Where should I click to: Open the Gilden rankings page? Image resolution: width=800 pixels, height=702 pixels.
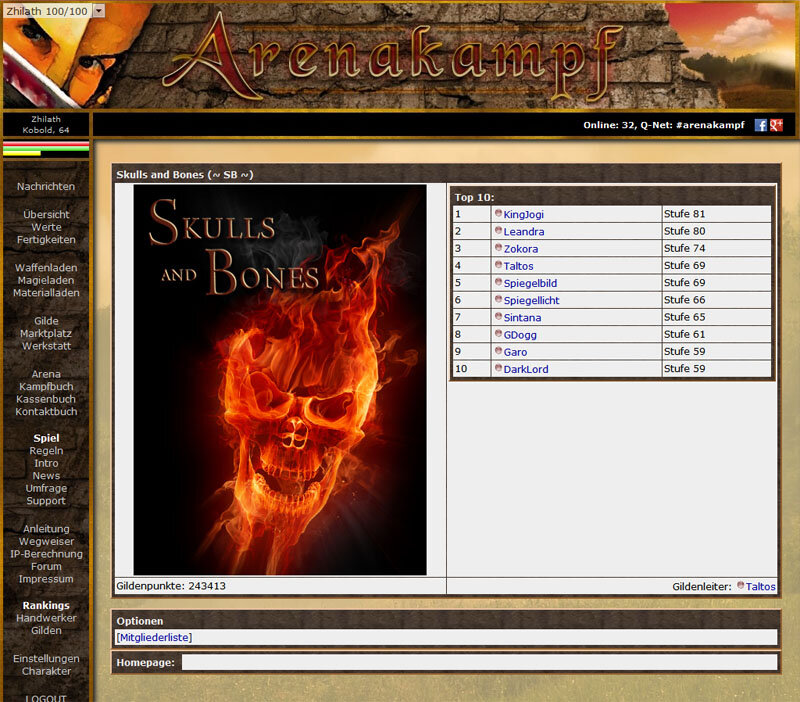(x=47, y=631)
